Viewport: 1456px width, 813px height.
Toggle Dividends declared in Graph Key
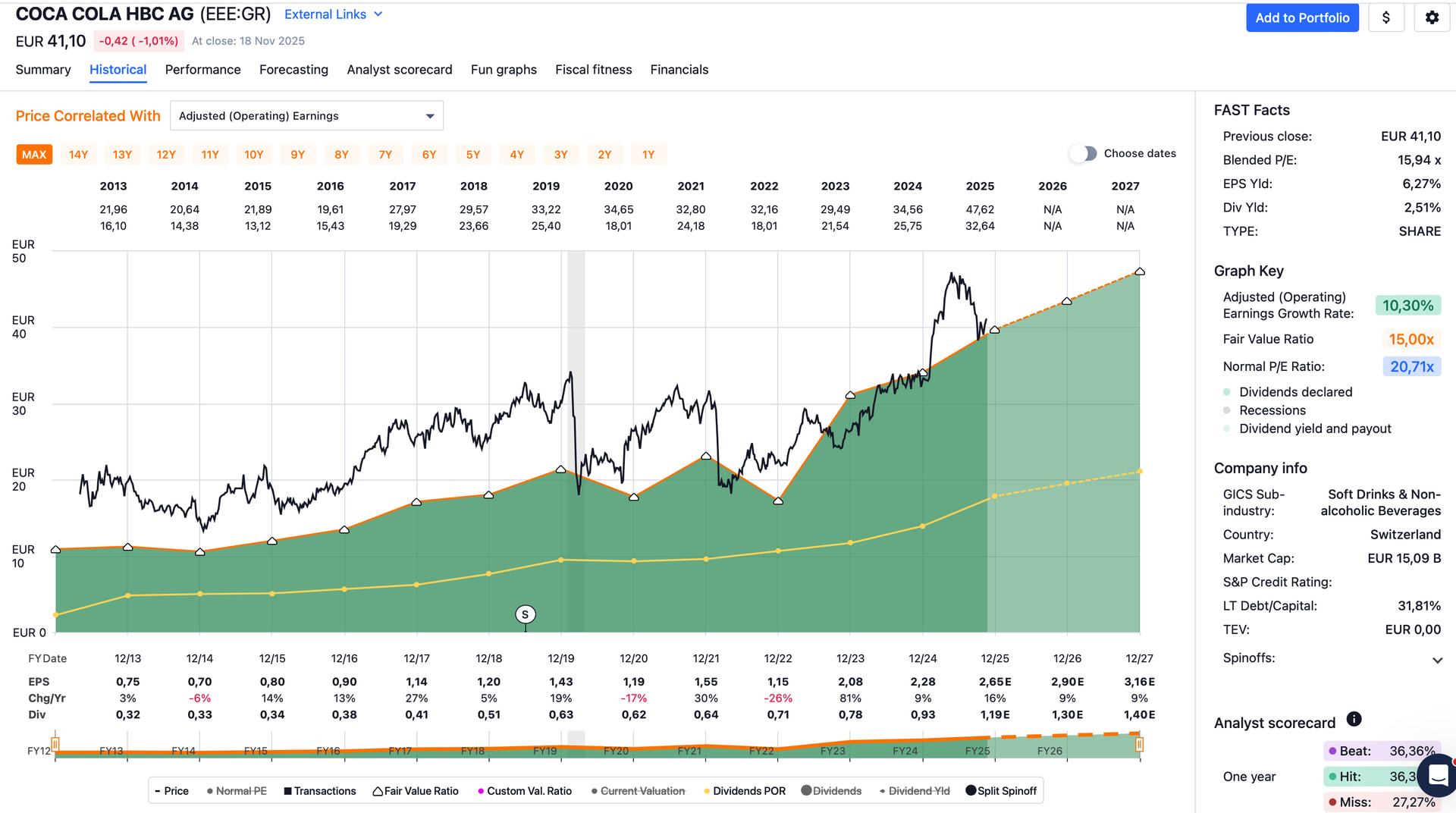click(1227, 392)
